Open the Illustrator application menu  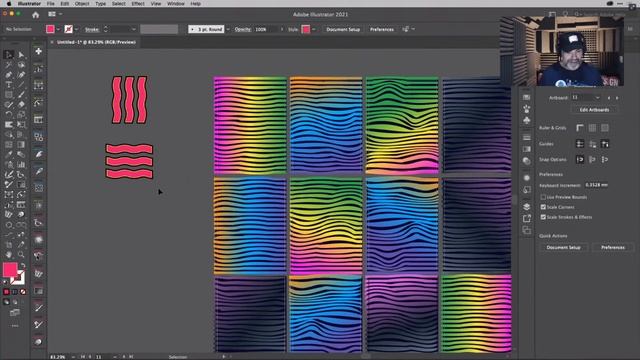coord(29,4)
